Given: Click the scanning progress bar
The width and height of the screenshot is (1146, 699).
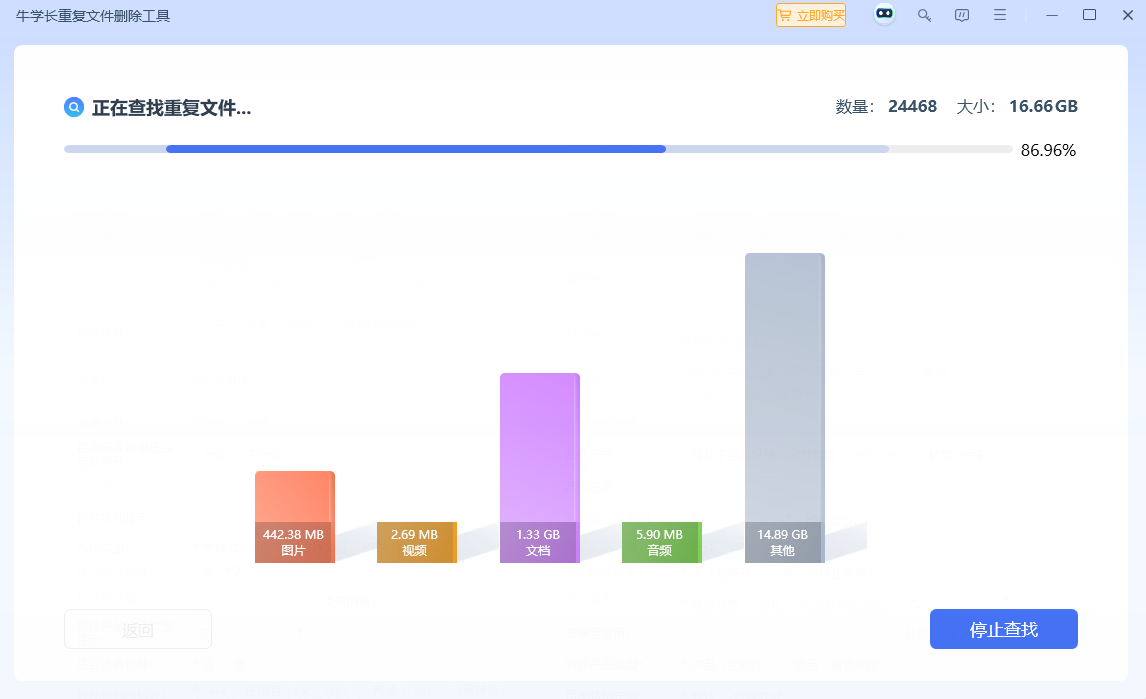Looking at the screenshot, I should click(x=538, y=149).
